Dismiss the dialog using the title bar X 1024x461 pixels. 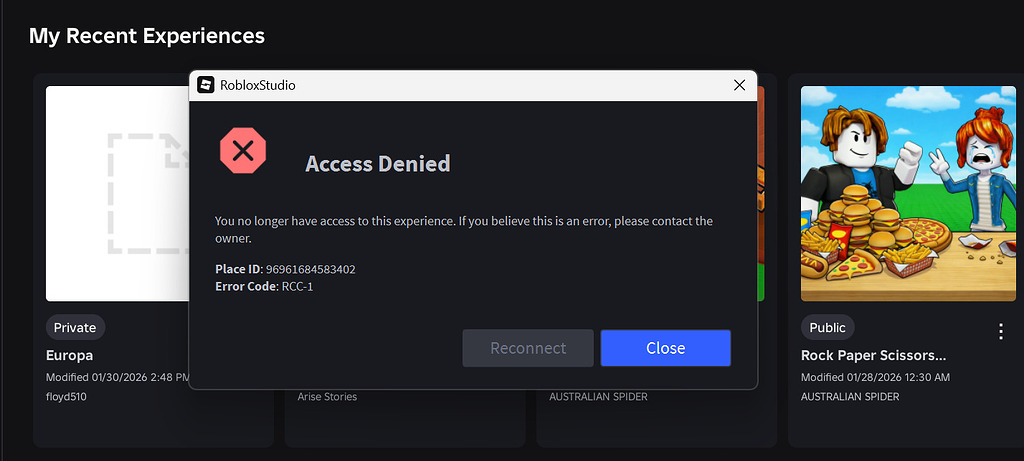(x=739, y=85)
